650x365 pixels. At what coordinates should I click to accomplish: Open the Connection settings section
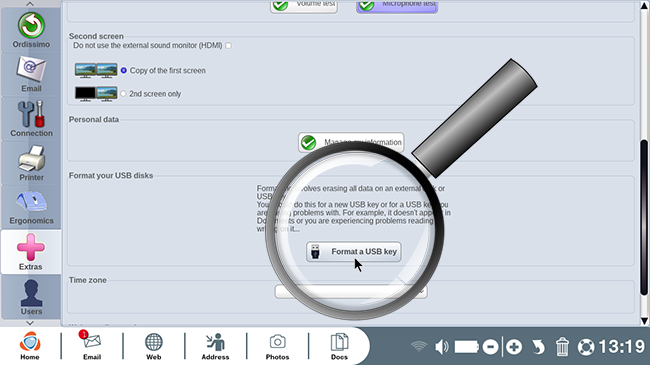31,119
